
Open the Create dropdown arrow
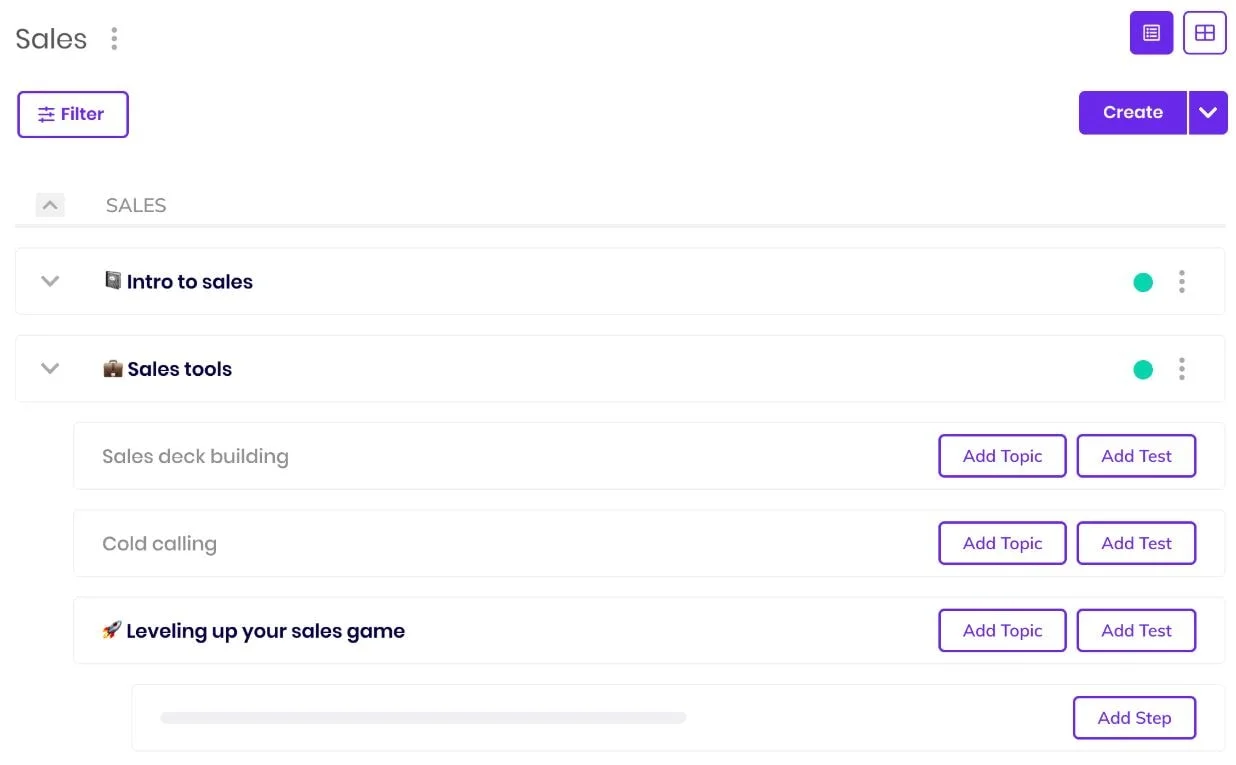1207,113
